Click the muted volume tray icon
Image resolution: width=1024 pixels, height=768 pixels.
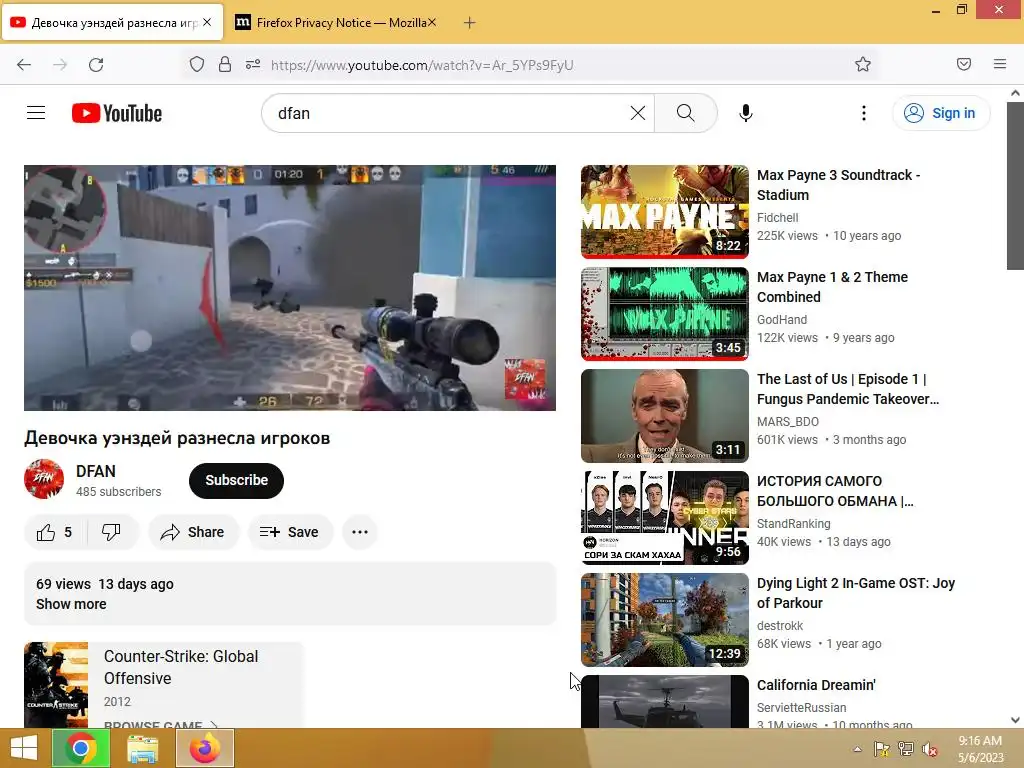coord(929,749)
